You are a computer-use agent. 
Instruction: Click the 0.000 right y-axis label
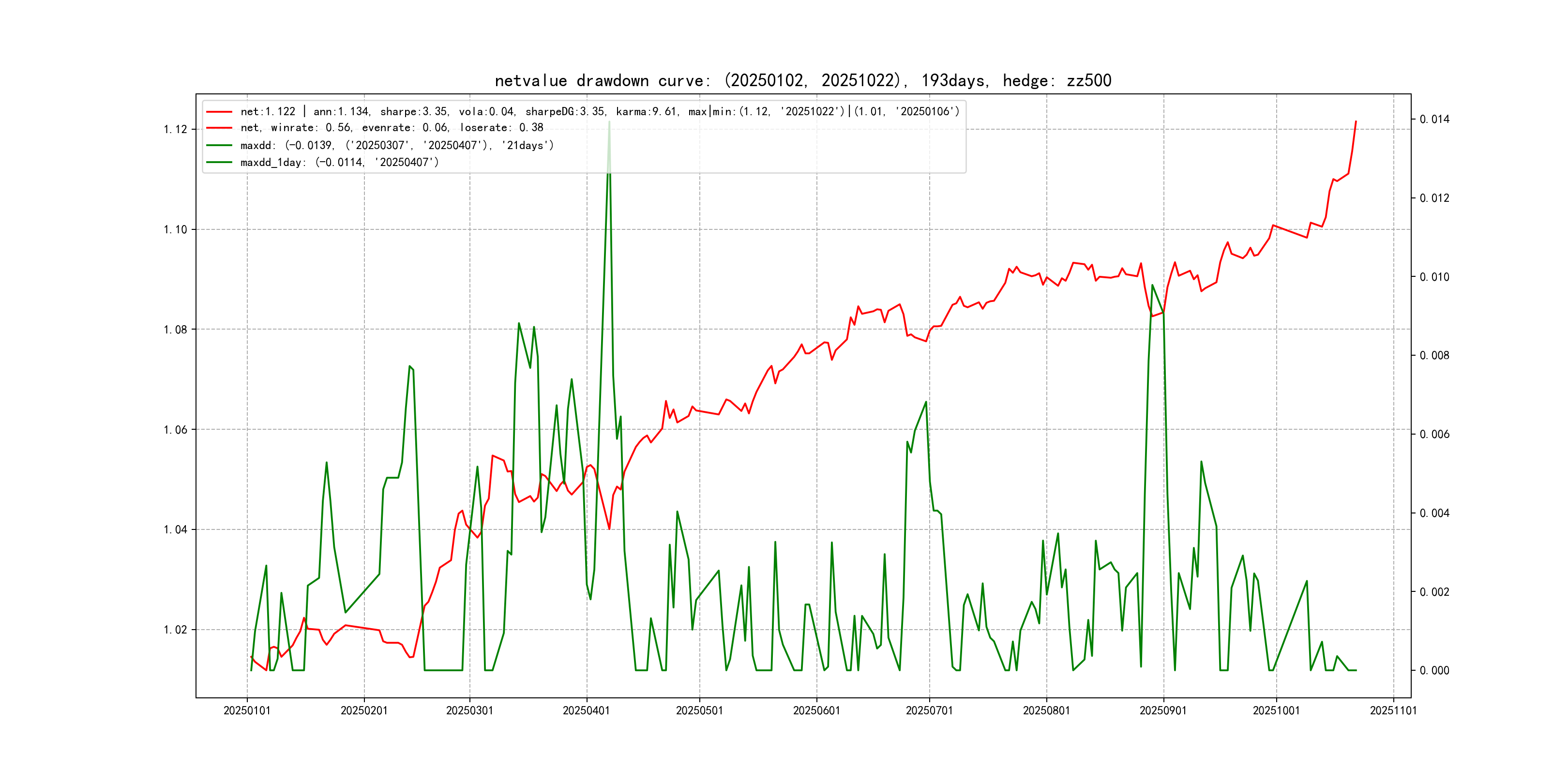point(1435,671)
